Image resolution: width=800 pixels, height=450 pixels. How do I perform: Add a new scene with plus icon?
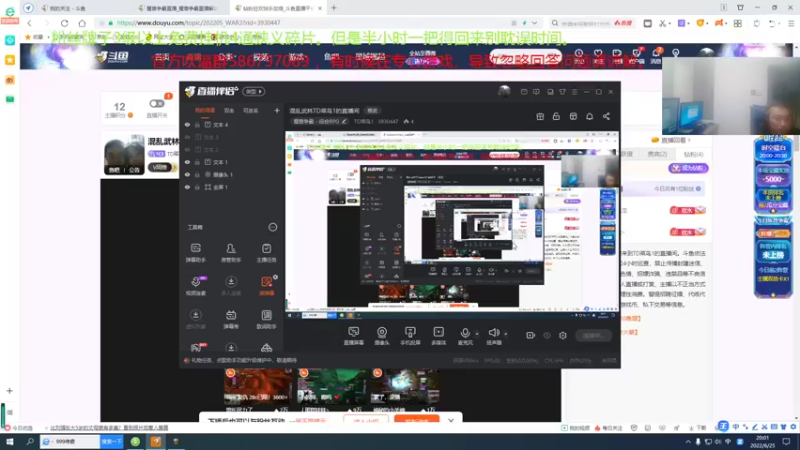[277, 110]
